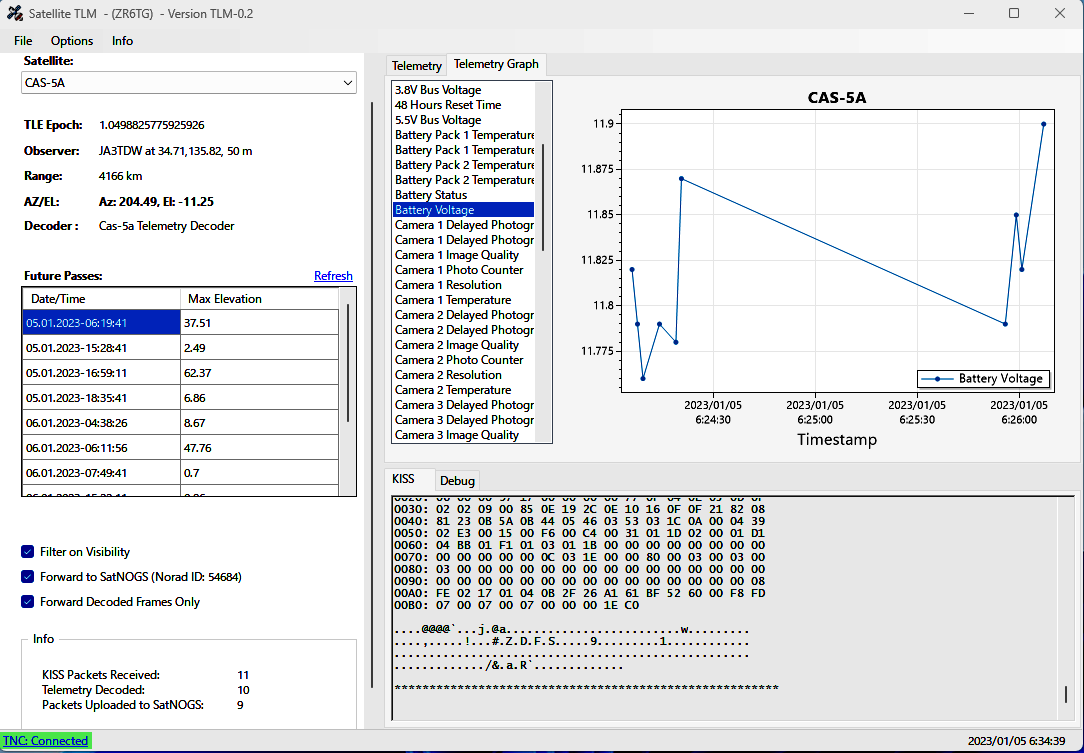Click the status bar date and time
The width and height of the screenshot is (1084, 753).
coord(1016,741)
